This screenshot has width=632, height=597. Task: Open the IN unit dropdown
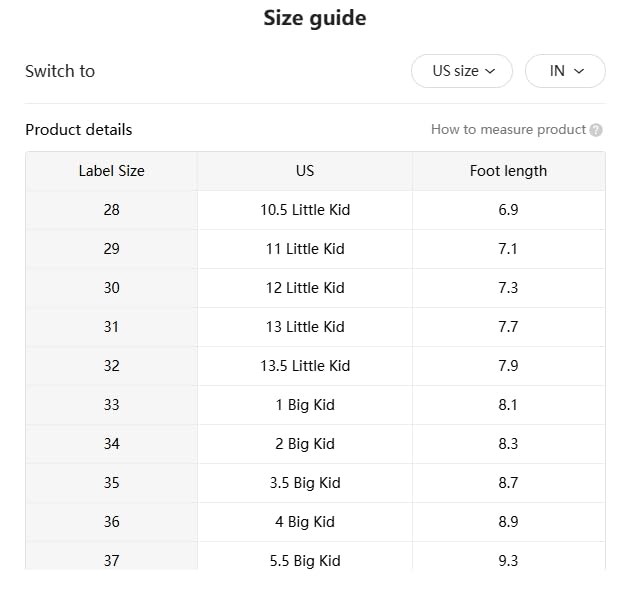coord(565,71)
